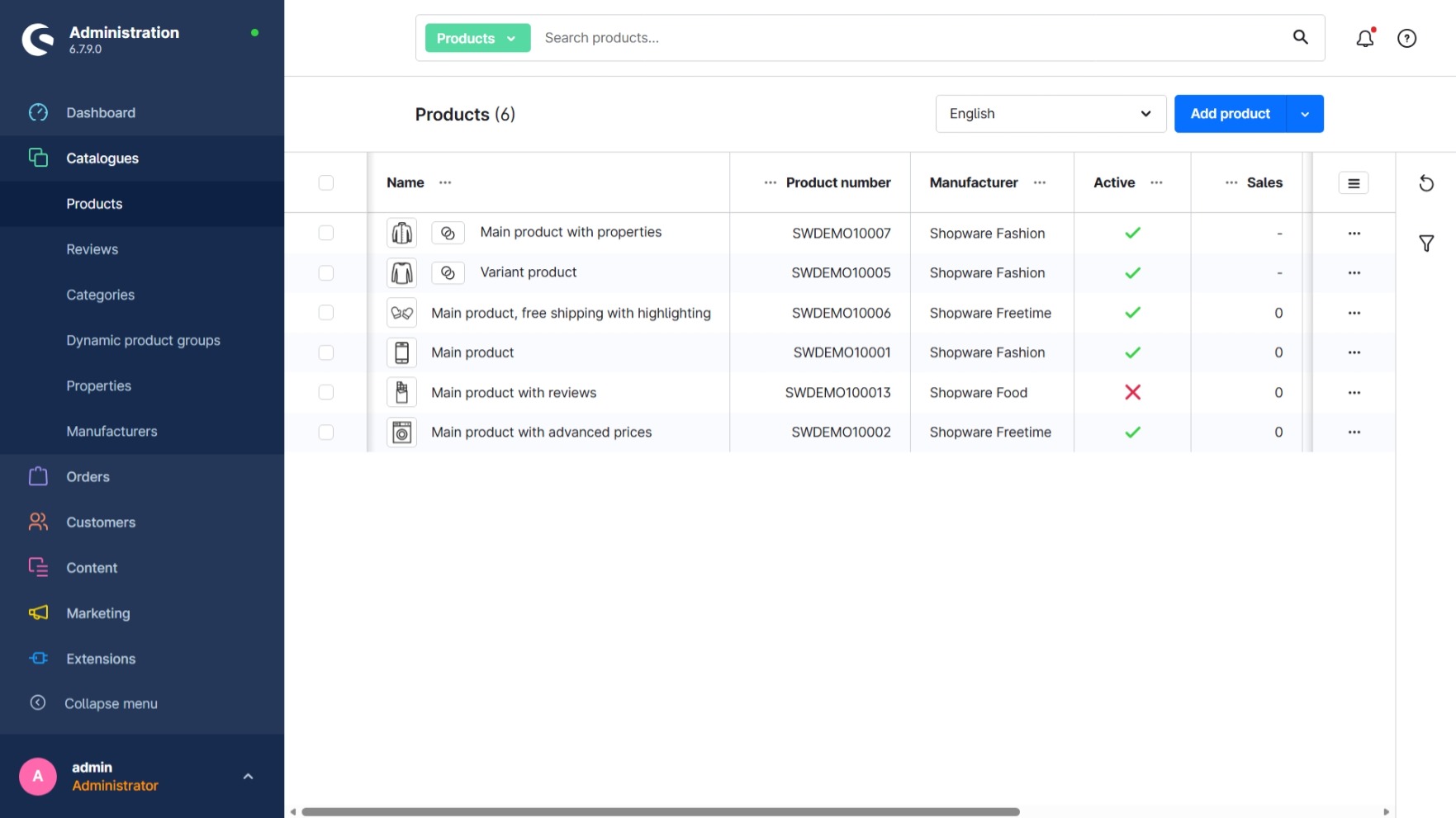Open actions menu for SWDEMO10006 row

[x=1354, y=313]
